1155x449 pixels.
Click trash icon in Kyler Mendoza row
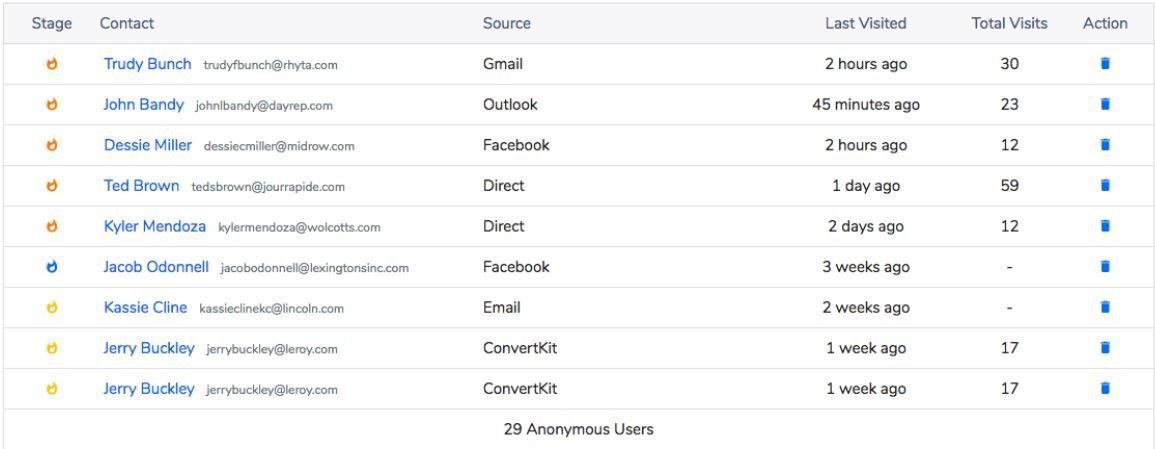1105,226
